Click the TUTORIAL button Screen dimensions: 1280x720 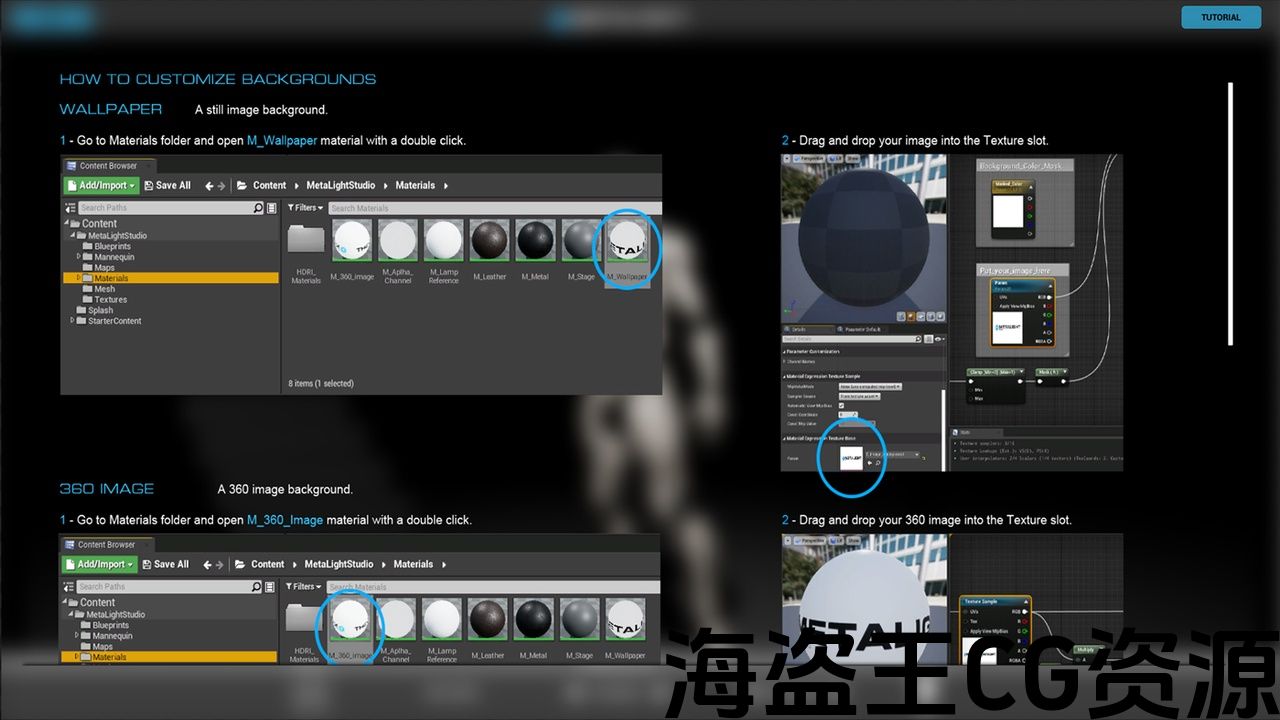point(1220,17)
